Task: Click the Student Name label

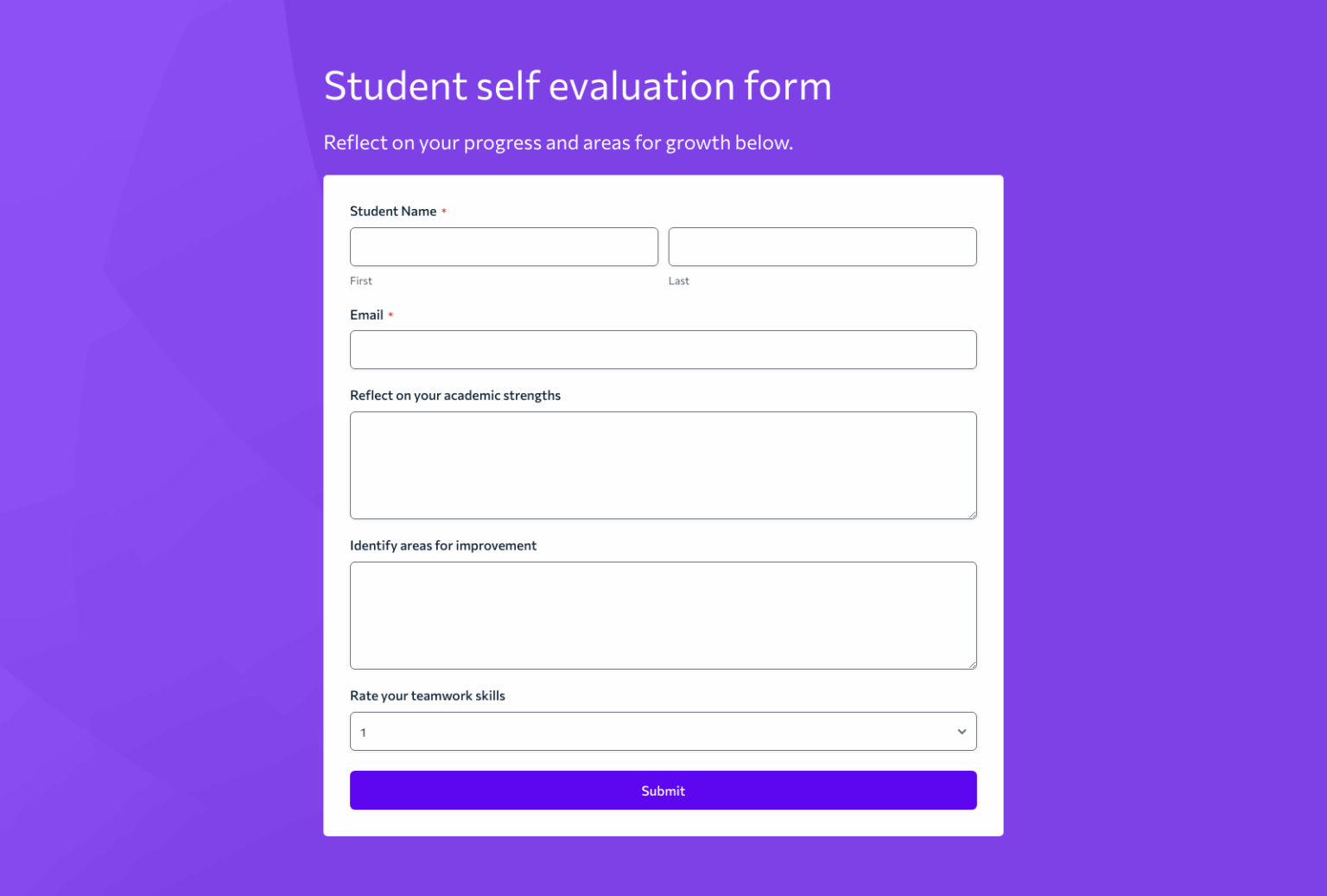Action: tap(393, 211)
